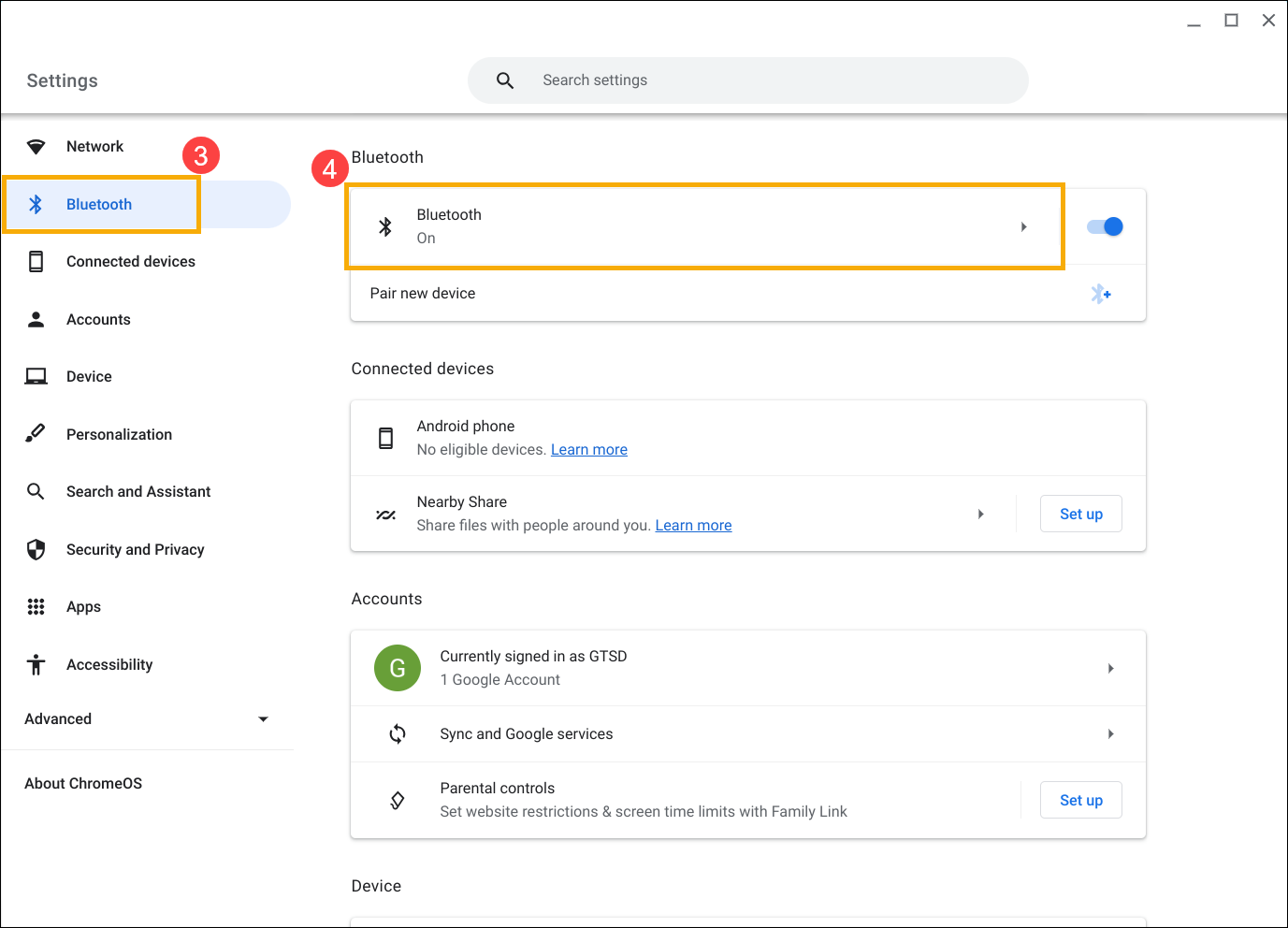Select the Bluetooth sidebar item

click(x=147, y=204)
